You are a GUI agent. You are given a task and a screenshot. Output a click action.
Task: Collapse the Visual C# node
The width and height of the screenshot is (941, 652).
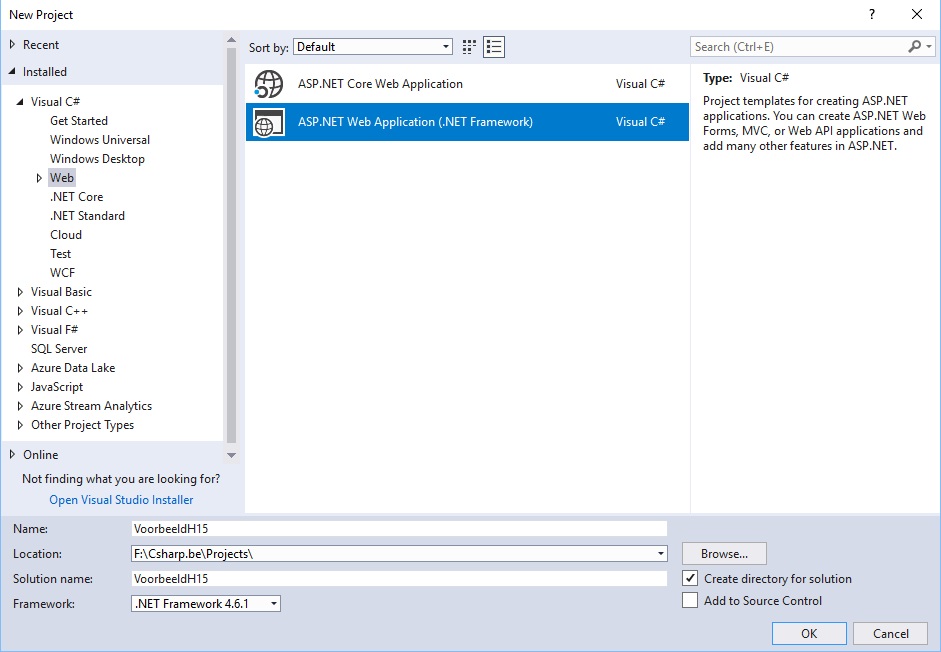point(20,101)
